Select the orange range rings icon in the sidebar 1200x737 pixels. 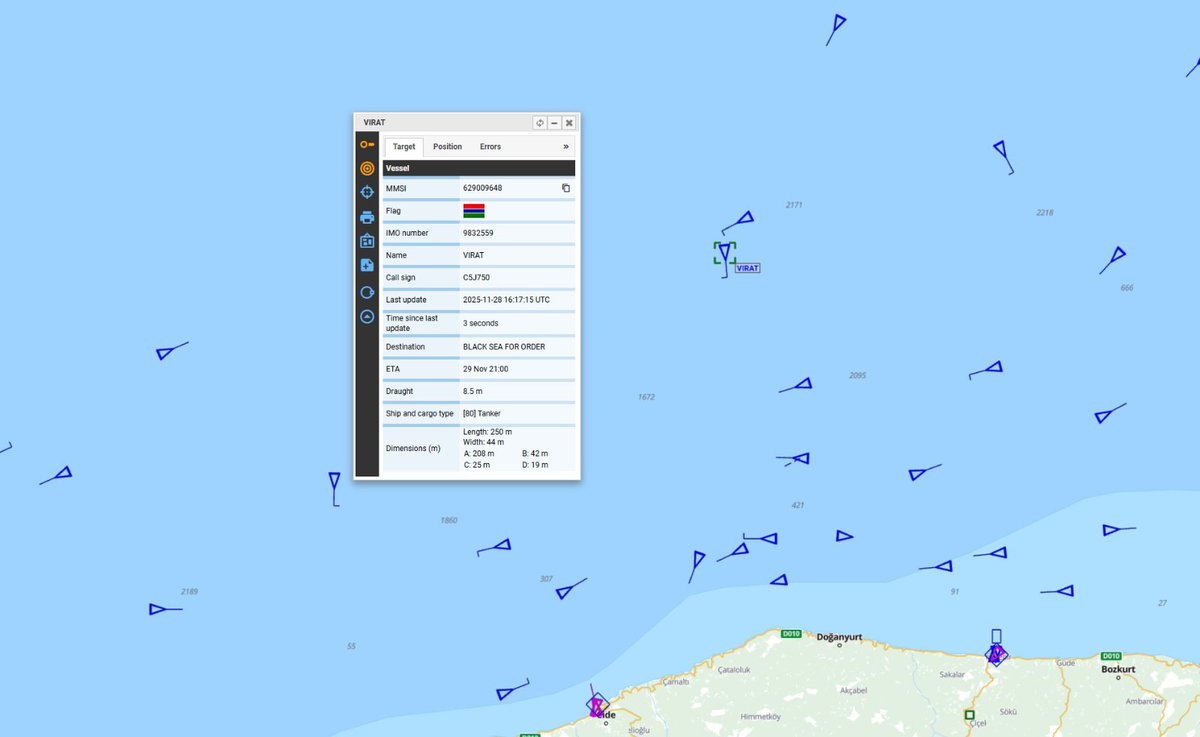click(367, 168)
